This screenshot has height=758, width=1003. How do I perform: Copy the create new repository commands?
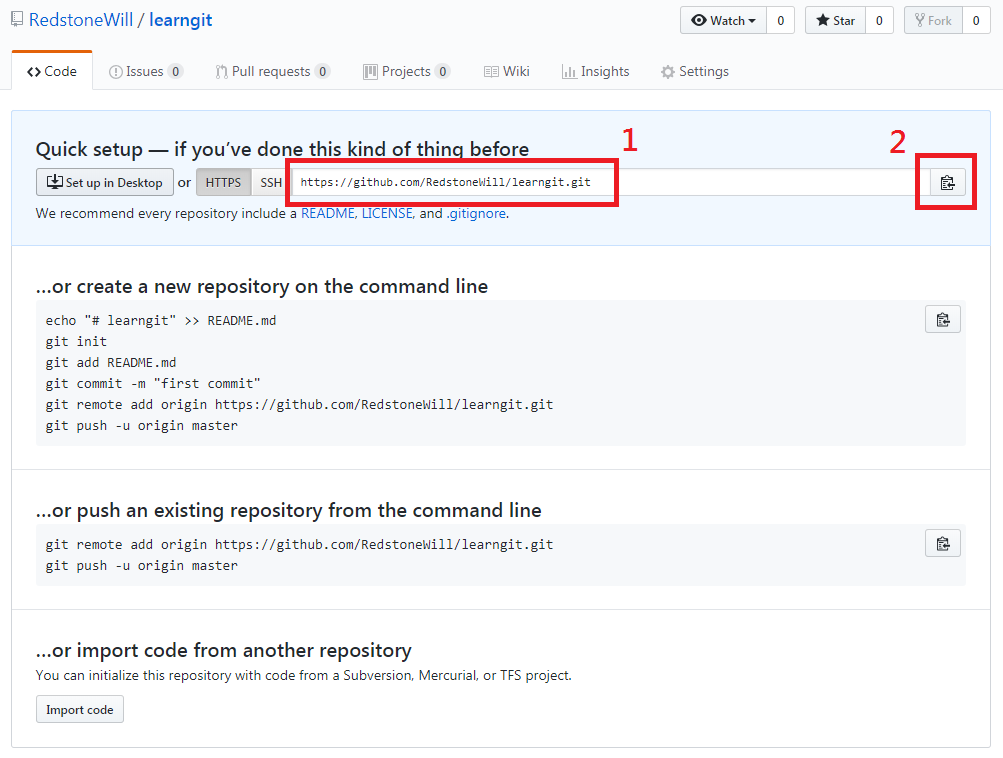(943, 319)
